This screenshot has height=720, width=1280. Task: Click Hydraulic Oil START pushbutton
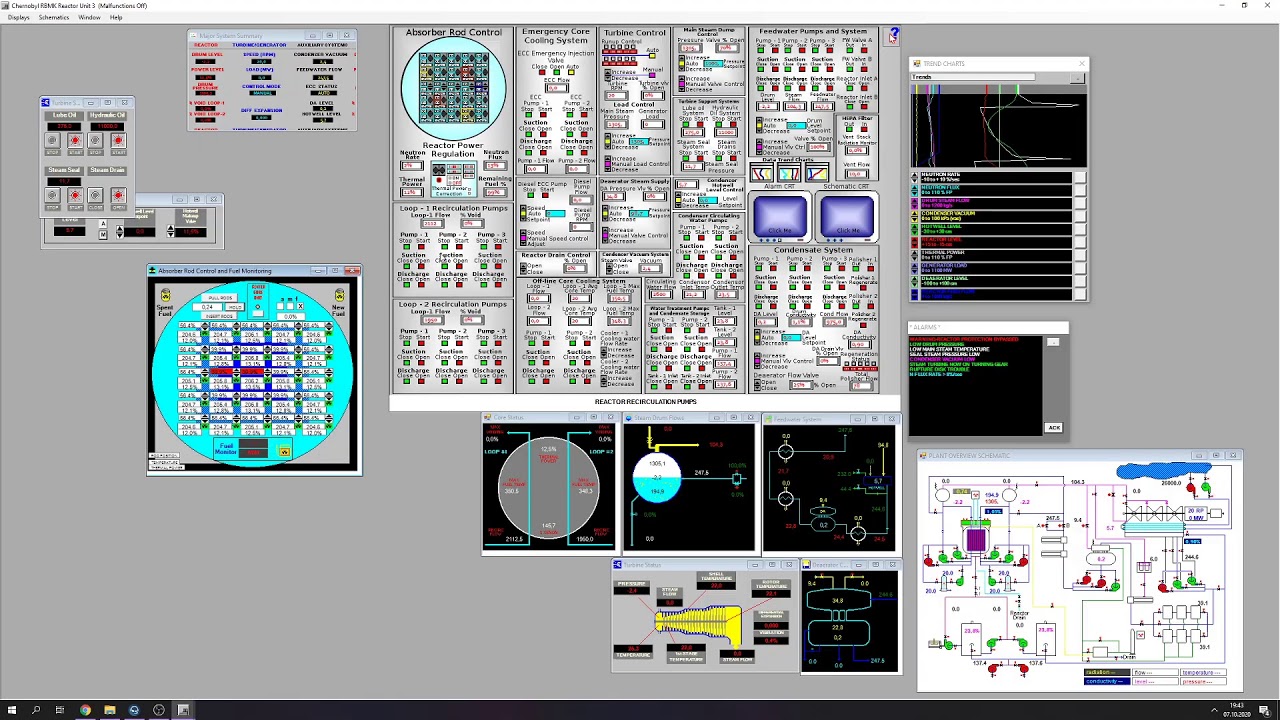(118, 141)
